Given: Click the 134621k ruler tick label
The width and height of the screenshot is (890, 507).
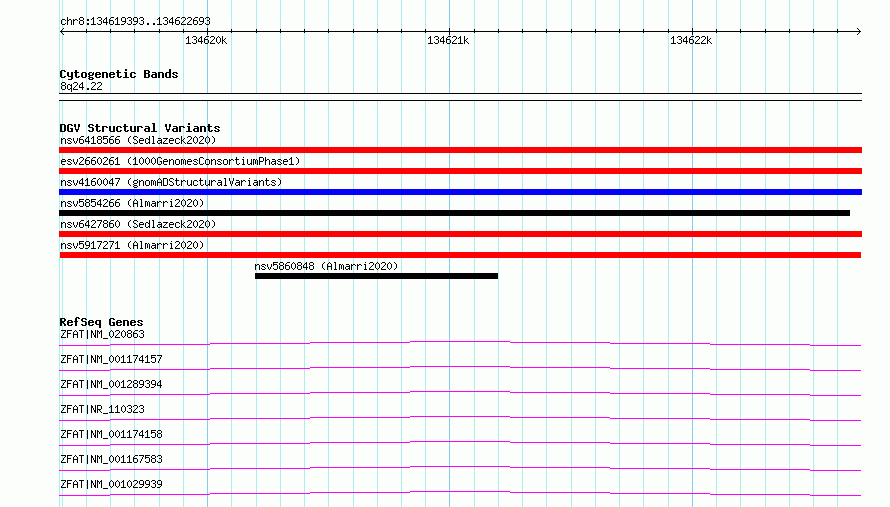Looking at the screenshot, I should (x=448, y=40).
